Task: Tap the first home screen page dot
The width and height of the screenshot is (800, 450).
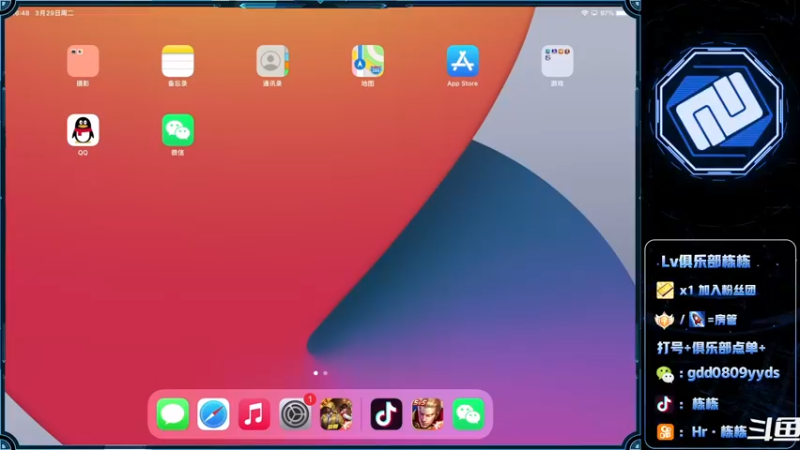Action: click(316, 373)
